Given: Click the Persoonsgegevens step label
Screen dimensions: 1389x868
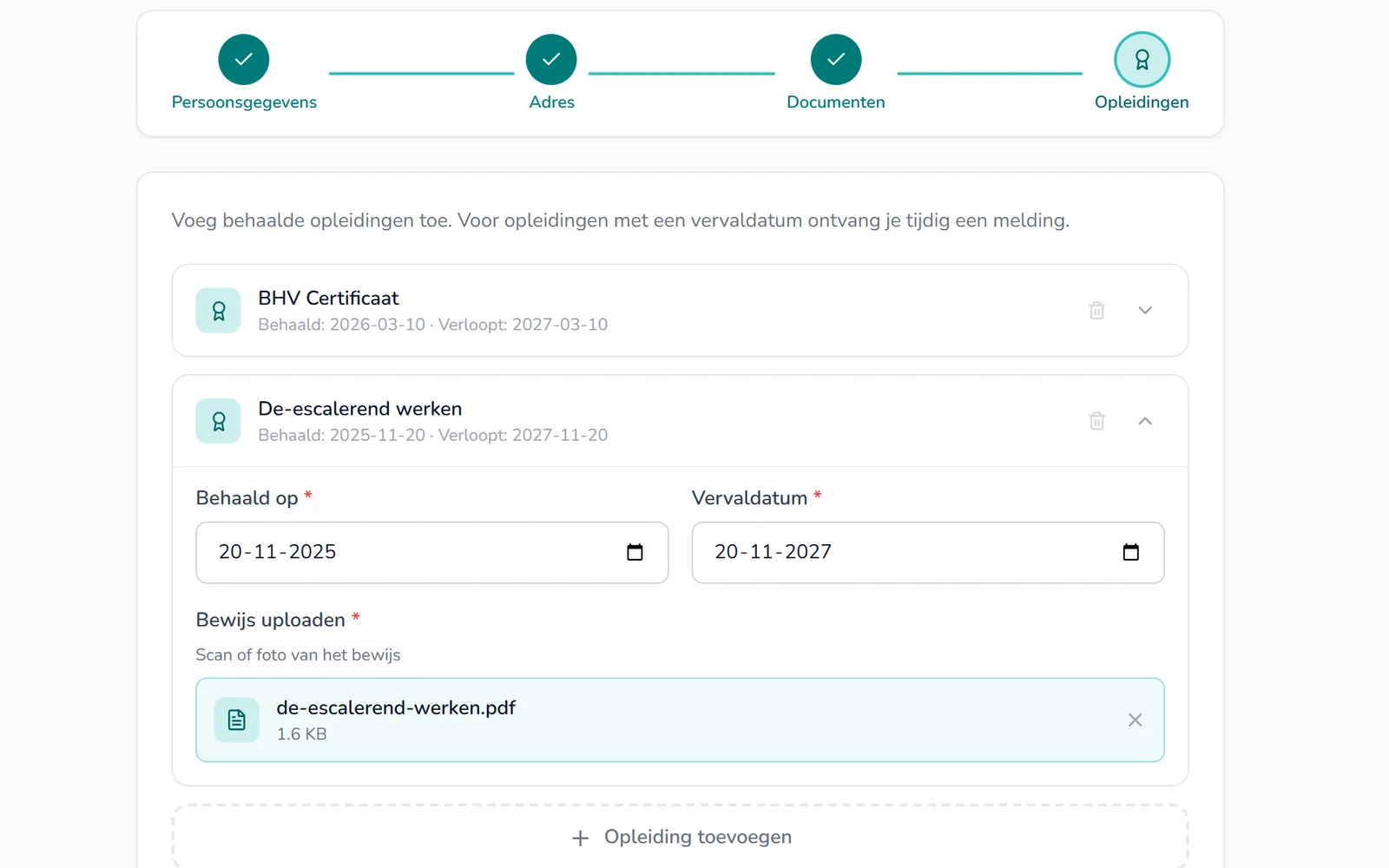Looking at the screenshot, I should [244, 102].
